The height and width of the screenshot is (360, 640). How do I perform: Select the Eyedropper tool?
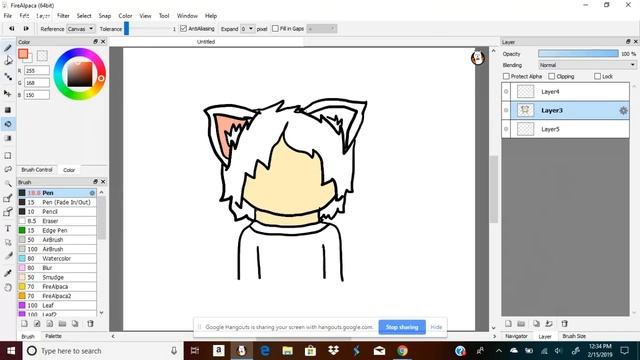[x=8, y=273]
